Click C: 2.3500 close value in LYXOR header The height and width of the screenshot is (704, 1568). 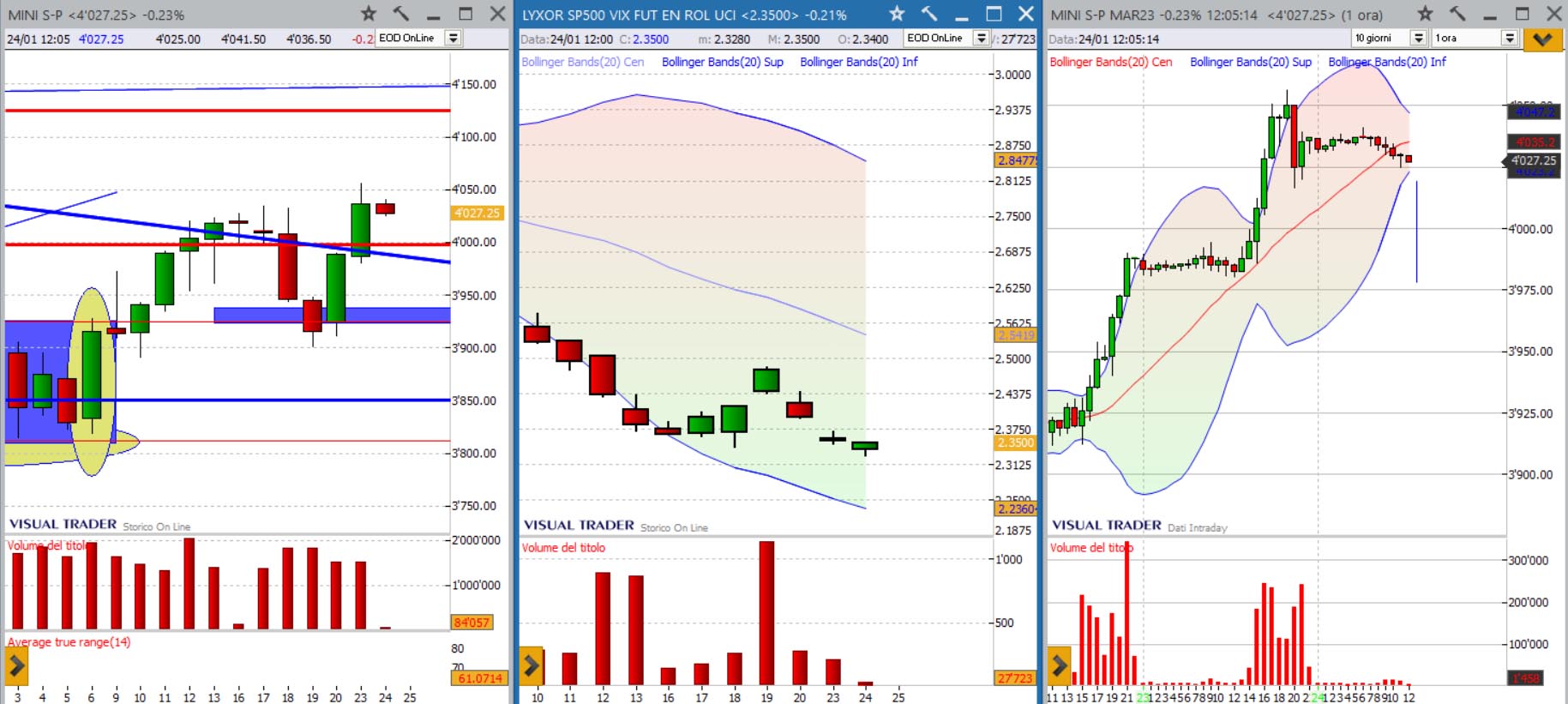[x=645, y=39]
